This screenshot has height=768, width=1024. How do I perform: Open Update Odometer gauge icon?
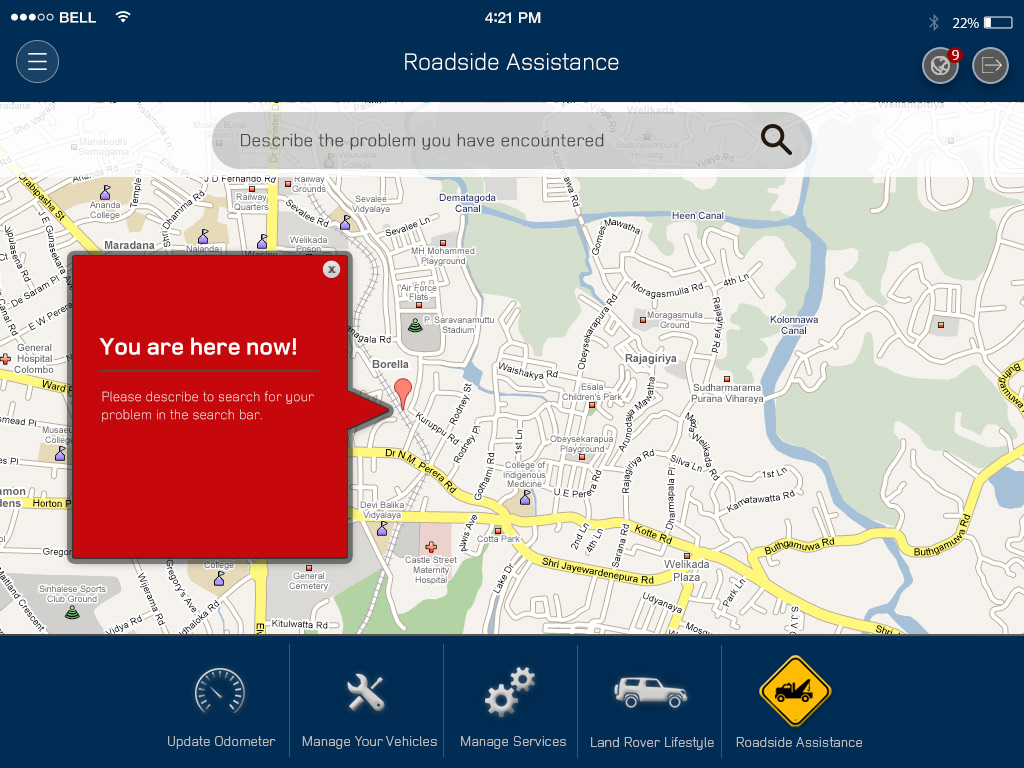tap(220, 692)
